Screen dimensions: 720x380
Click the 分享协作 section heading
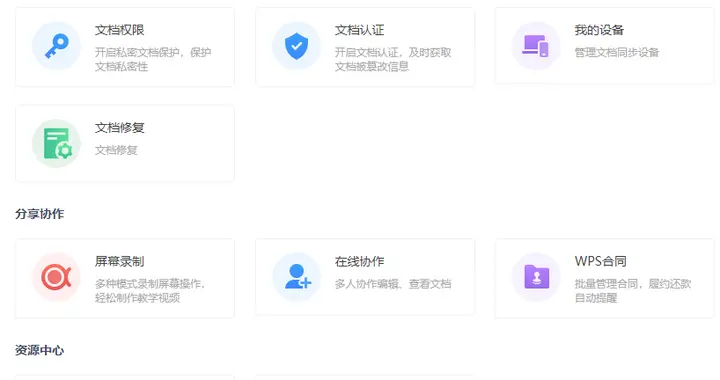click(x=39, y=214)
